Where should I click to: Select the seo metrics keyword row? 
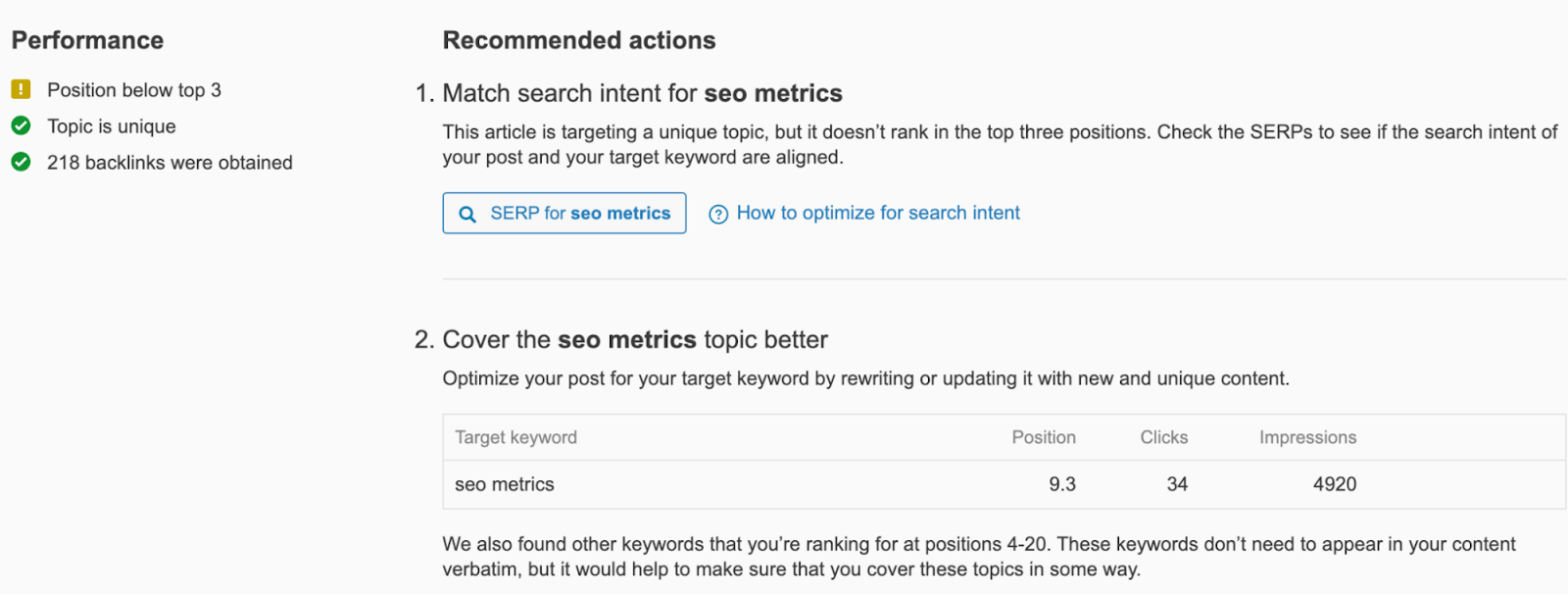click(x=505, y=484)
